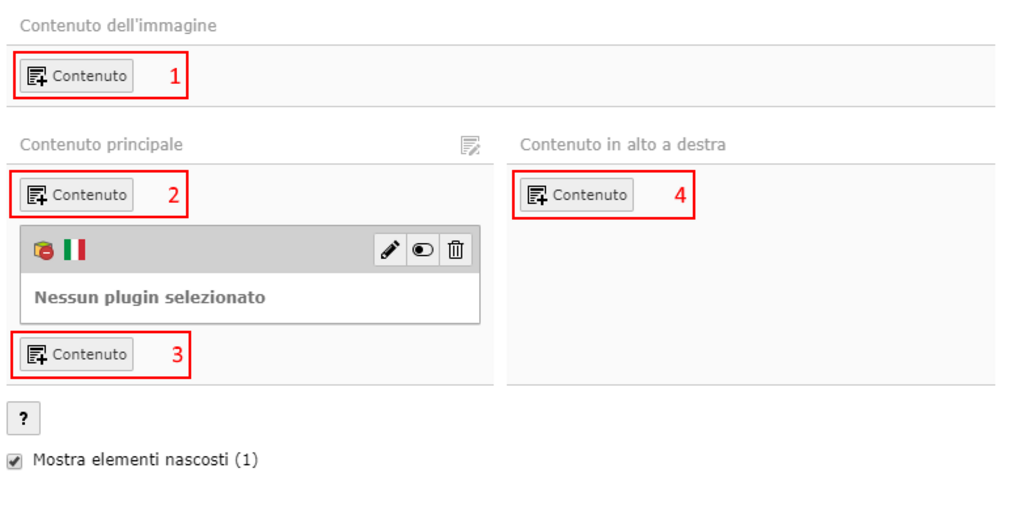Viewport: 1011px width, 515px height.
Task: Click the red number 1 annotation
Action: 175,77
